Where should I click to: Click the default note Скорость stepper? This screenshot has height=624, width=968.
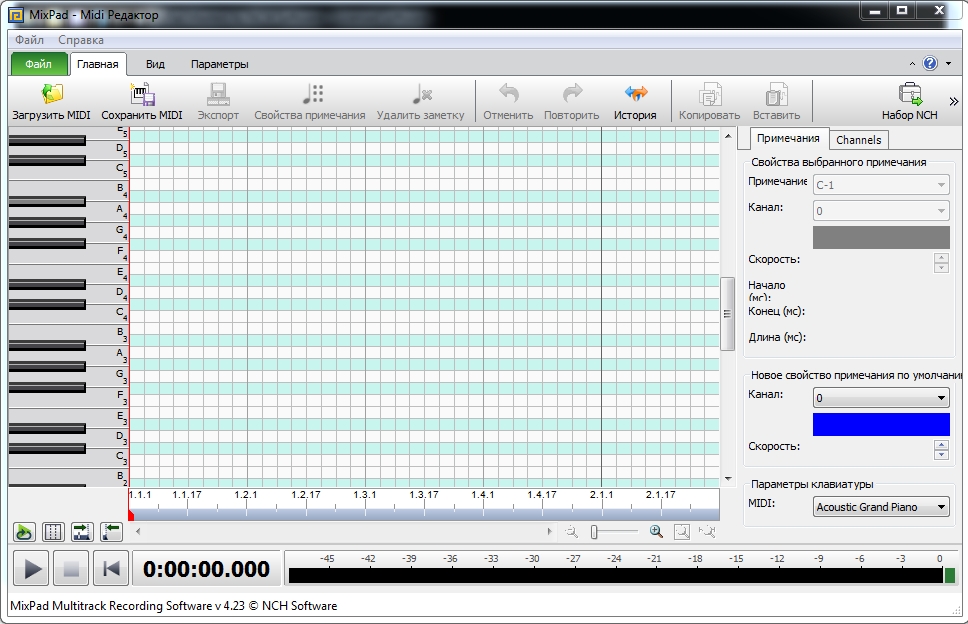pyautogui.click(x=941, y=450)
